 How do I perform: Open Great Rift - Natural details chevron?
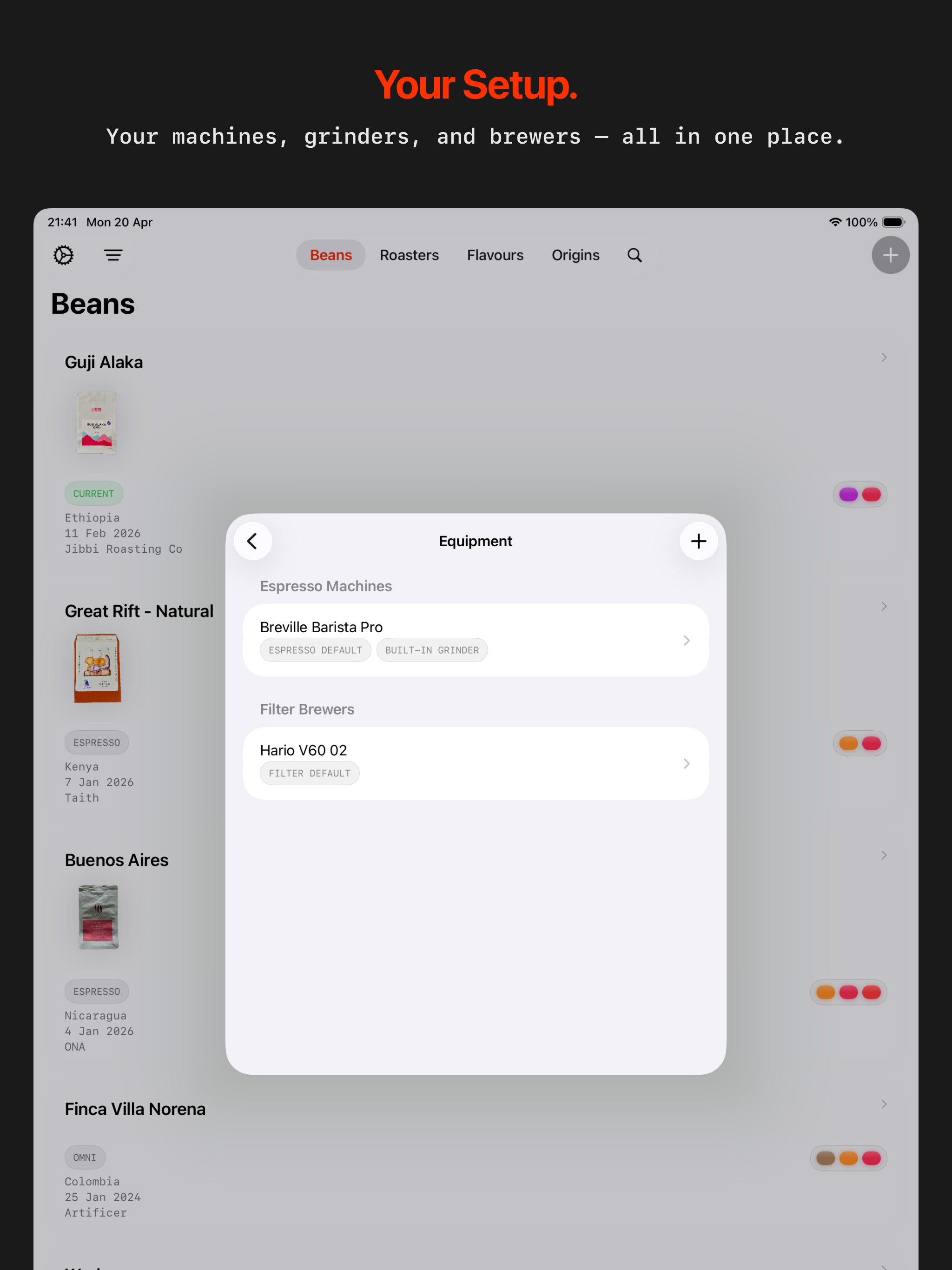tap(884, 606)
